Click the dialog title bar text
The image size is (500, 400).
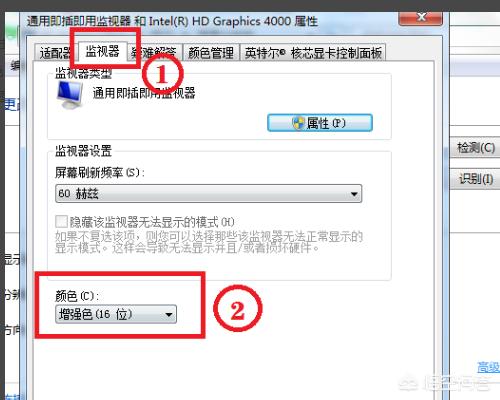pos(172,21)
